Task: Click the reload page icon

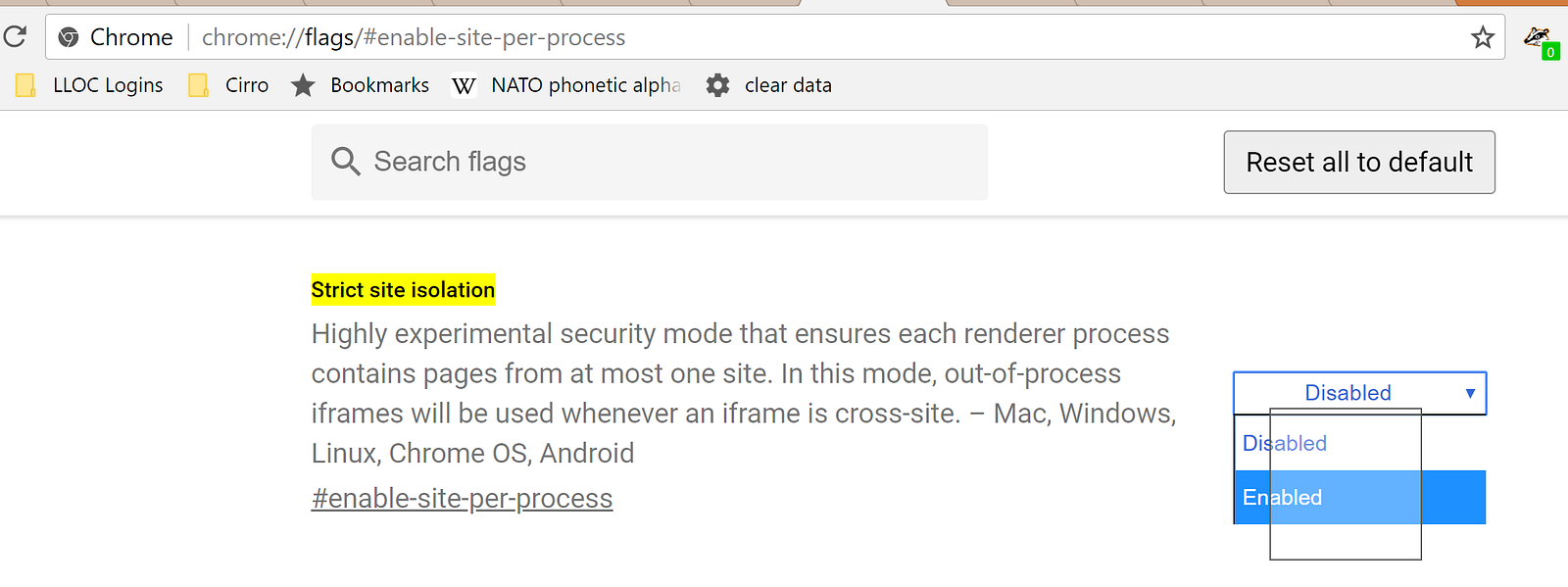Action: coord(15,37)
